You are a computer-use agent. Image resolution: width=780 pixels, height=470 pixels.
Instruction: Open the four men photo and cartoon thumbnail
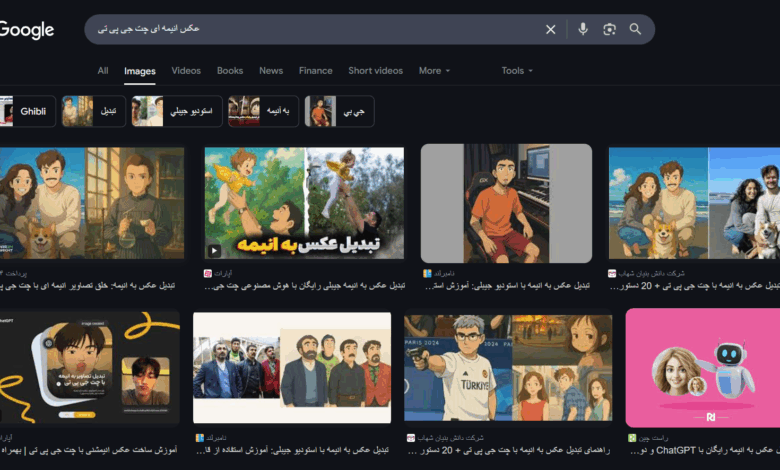pos(292,368)
